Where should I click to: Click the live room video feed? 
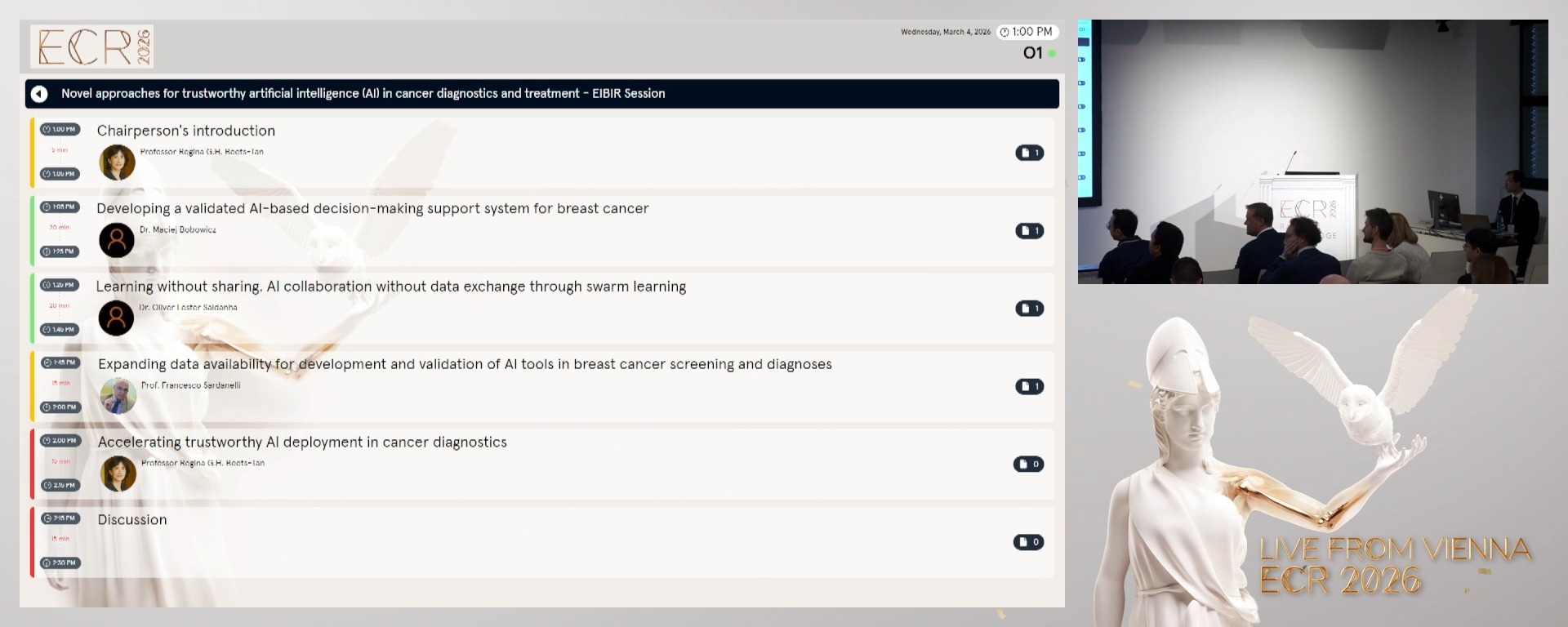1312,152
